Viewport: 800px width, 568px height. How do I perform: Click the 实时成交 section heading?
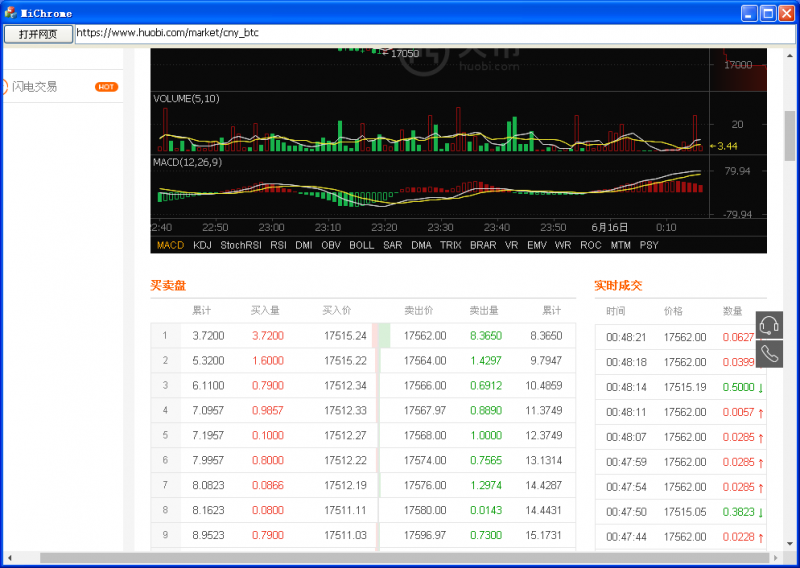click(618, 285)
